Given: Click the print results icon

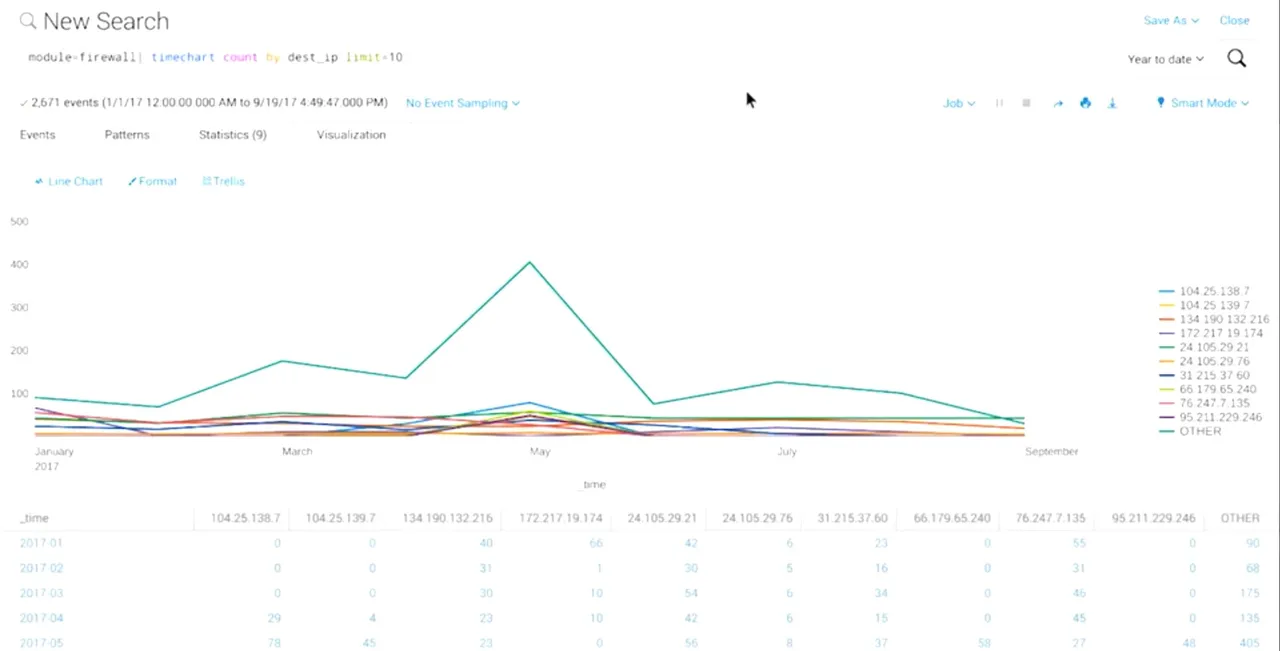Looking at the screenshot, I should (x=1085, y=103).
